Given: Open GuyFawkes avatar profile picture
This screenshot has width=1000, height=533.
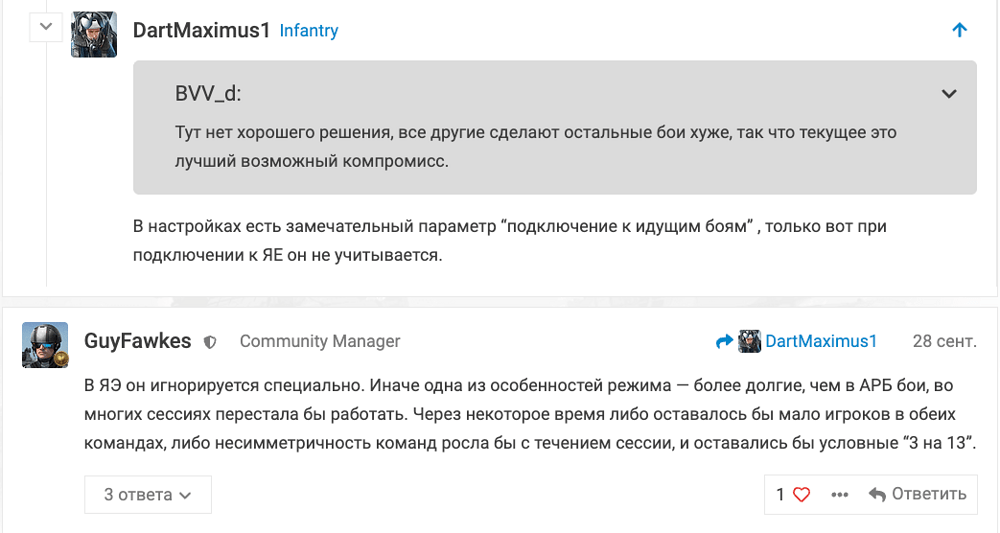Looking at the screenshot, I should click(x=45, y=345).
